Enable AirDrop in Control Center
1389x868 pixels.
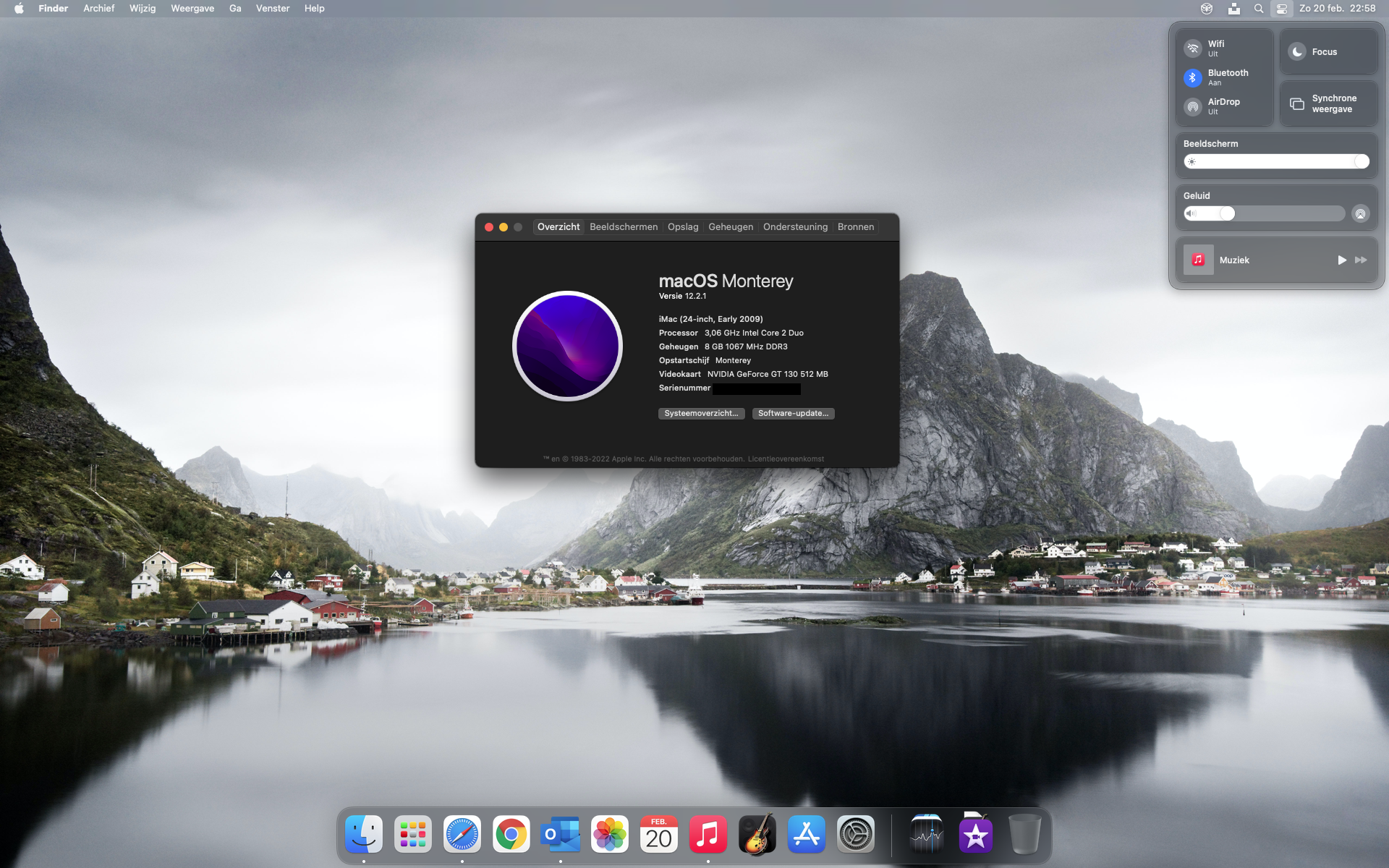point(1193,106)
